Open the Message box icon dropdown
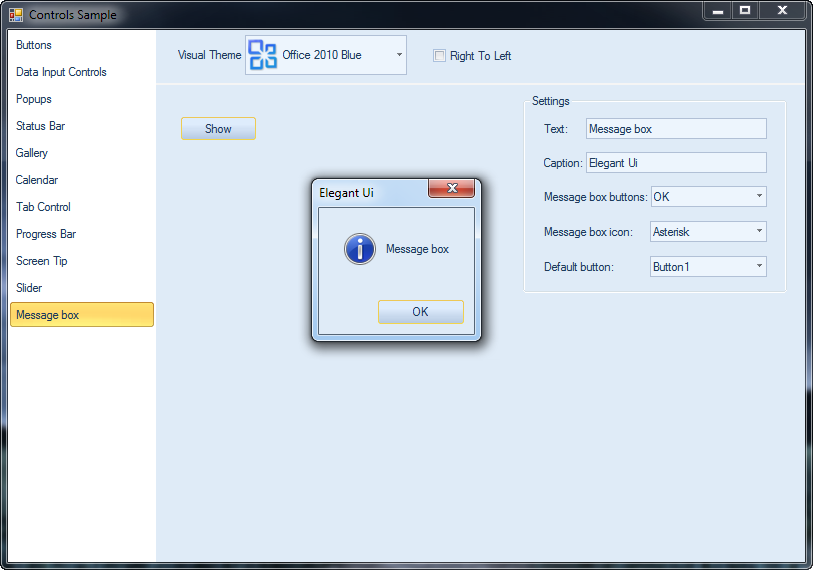The width and height of the screenshot is (813, 570). pos(760,231)
